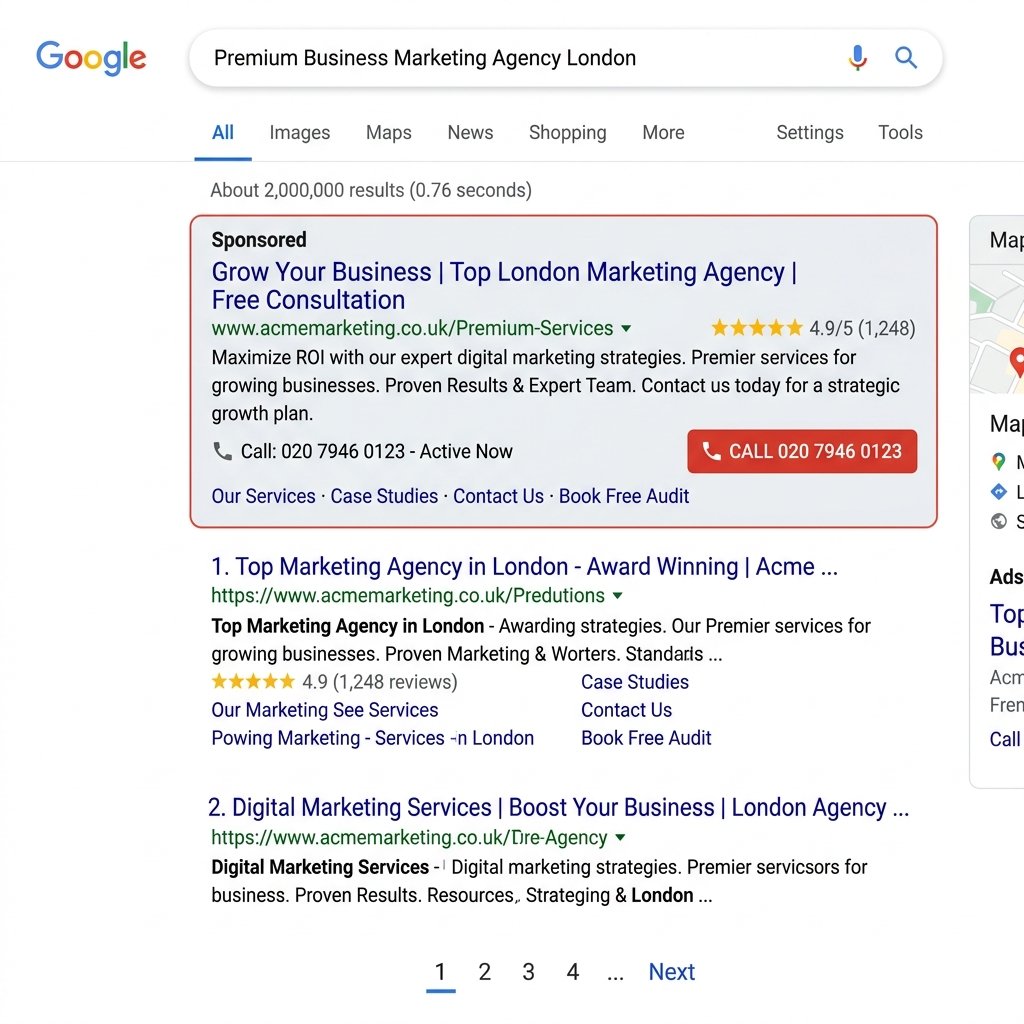Open Settings in search bar menu
The height and width of the screenshot is (1024, 1024).
[810, 133]
